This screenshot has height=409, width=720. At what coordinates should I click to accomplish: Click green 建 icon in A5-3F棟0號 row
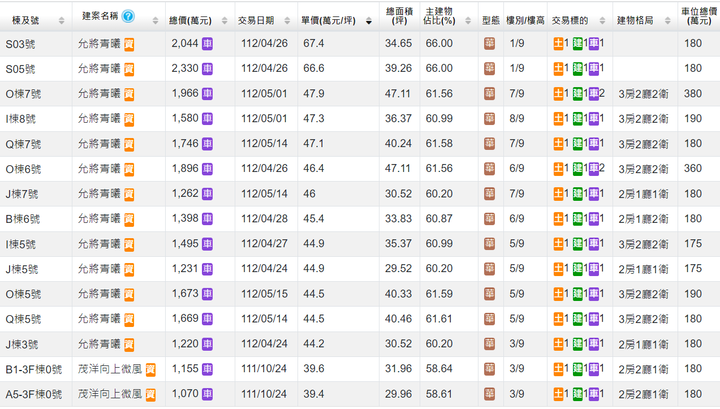pos(577,394)
